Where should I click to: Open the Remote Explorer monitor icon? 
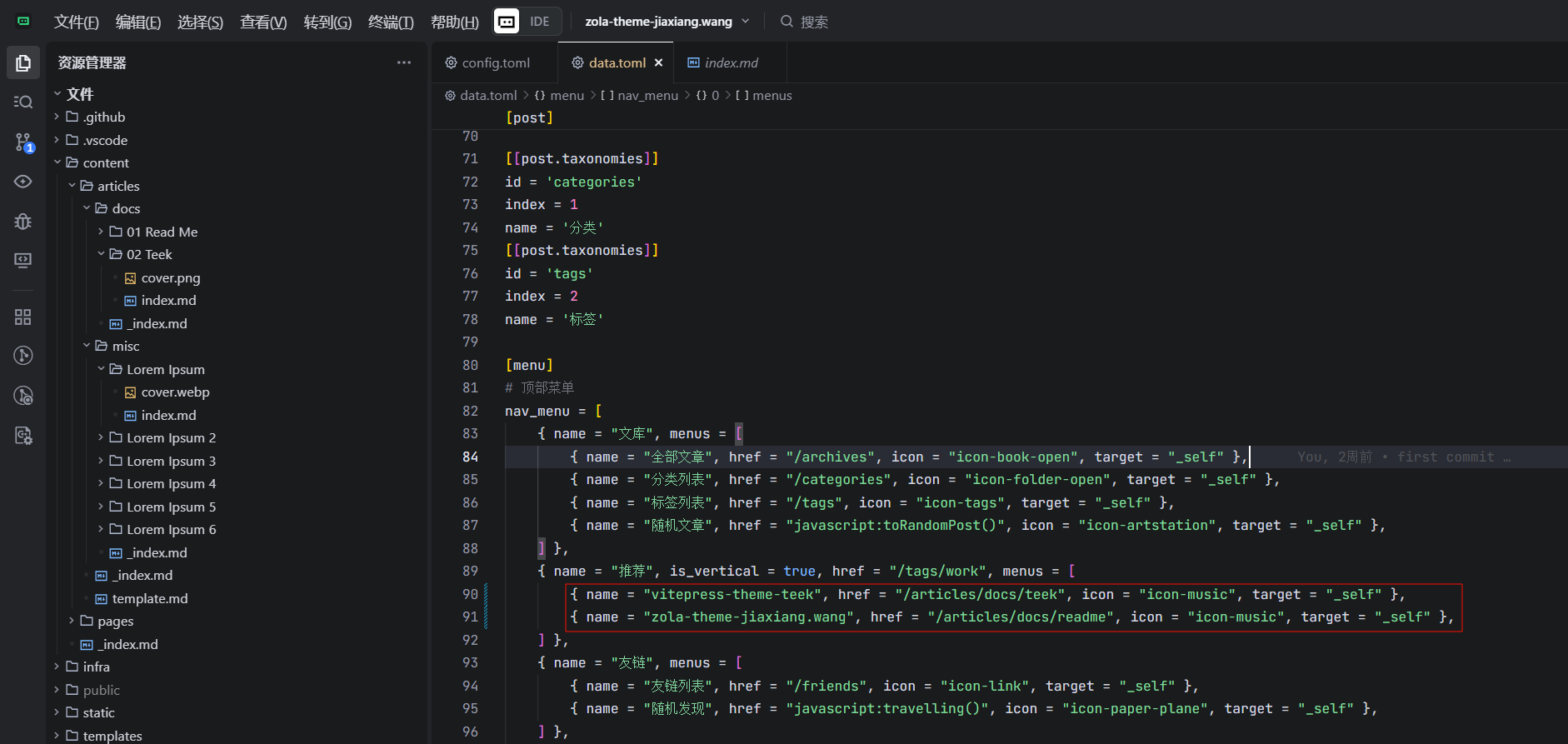[23, 261]
